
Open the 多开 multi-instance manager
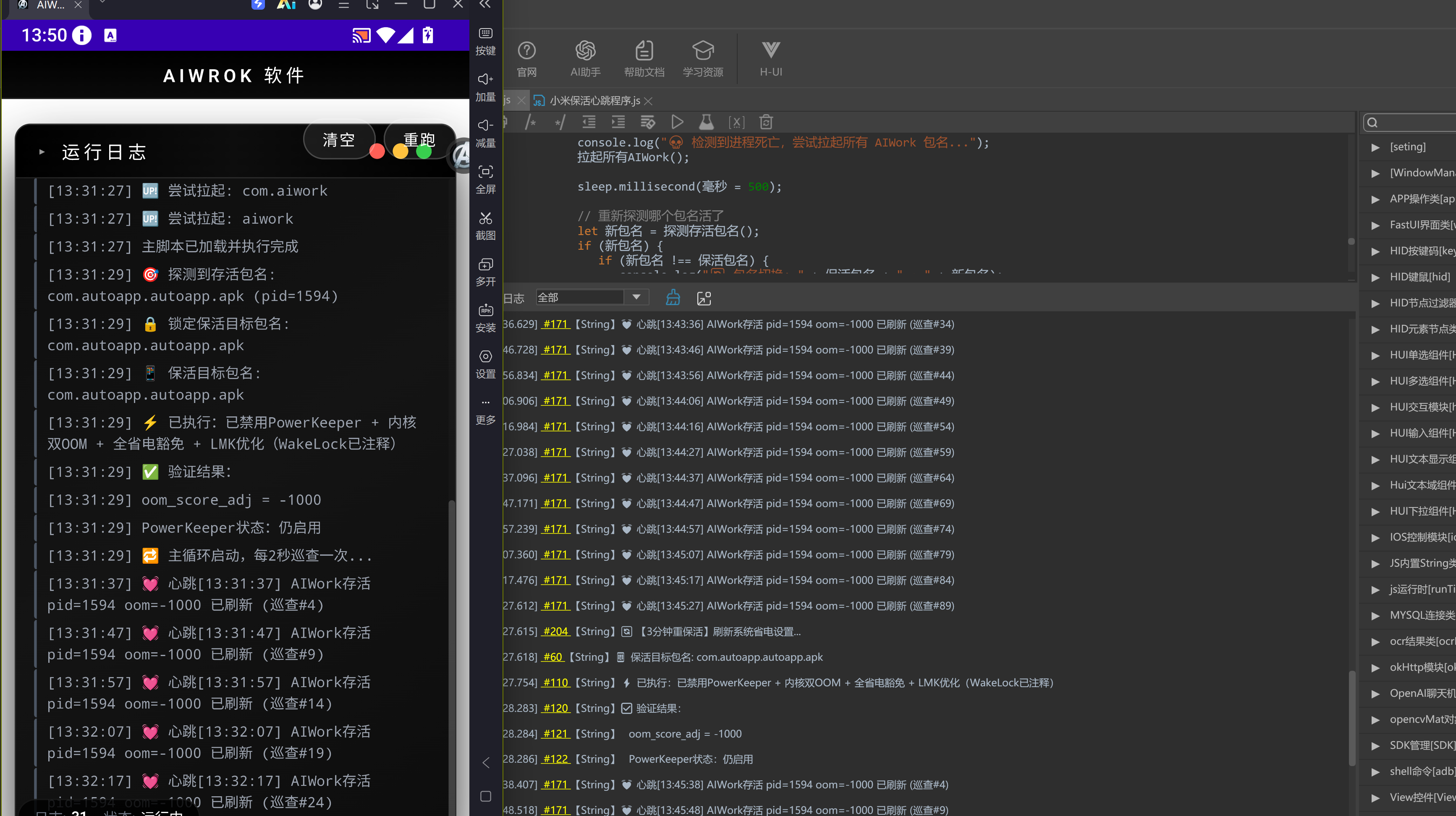485,272
